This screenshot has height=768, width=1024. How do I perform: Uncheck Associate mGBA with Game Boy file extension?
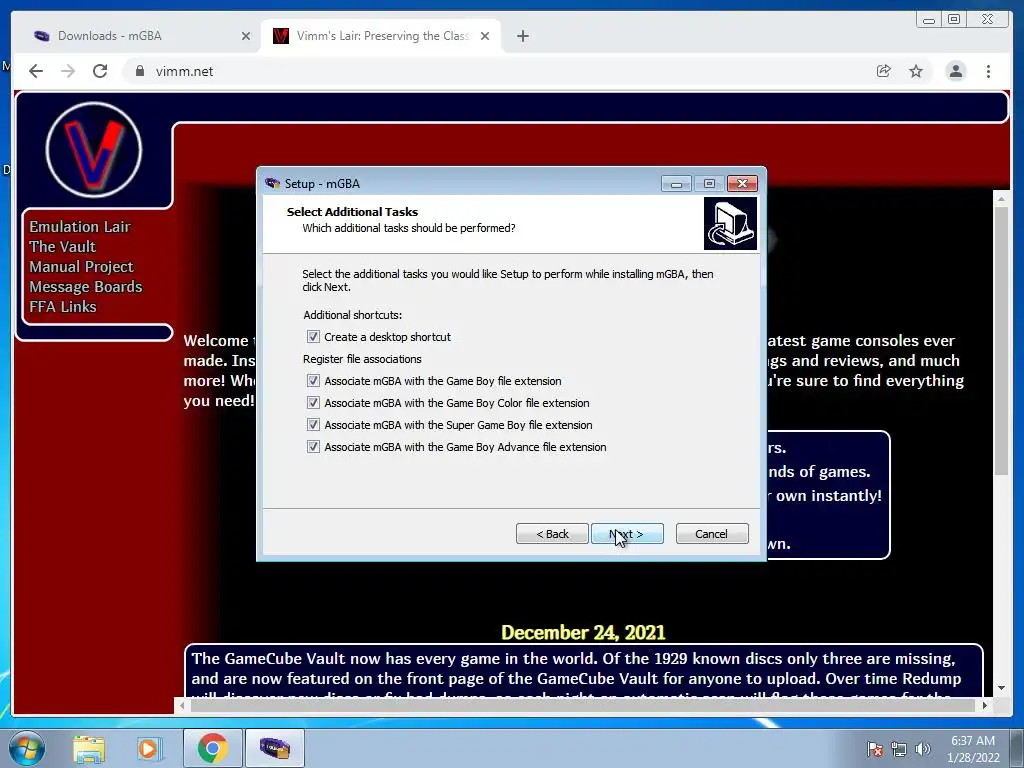click(x=313, y=381)
